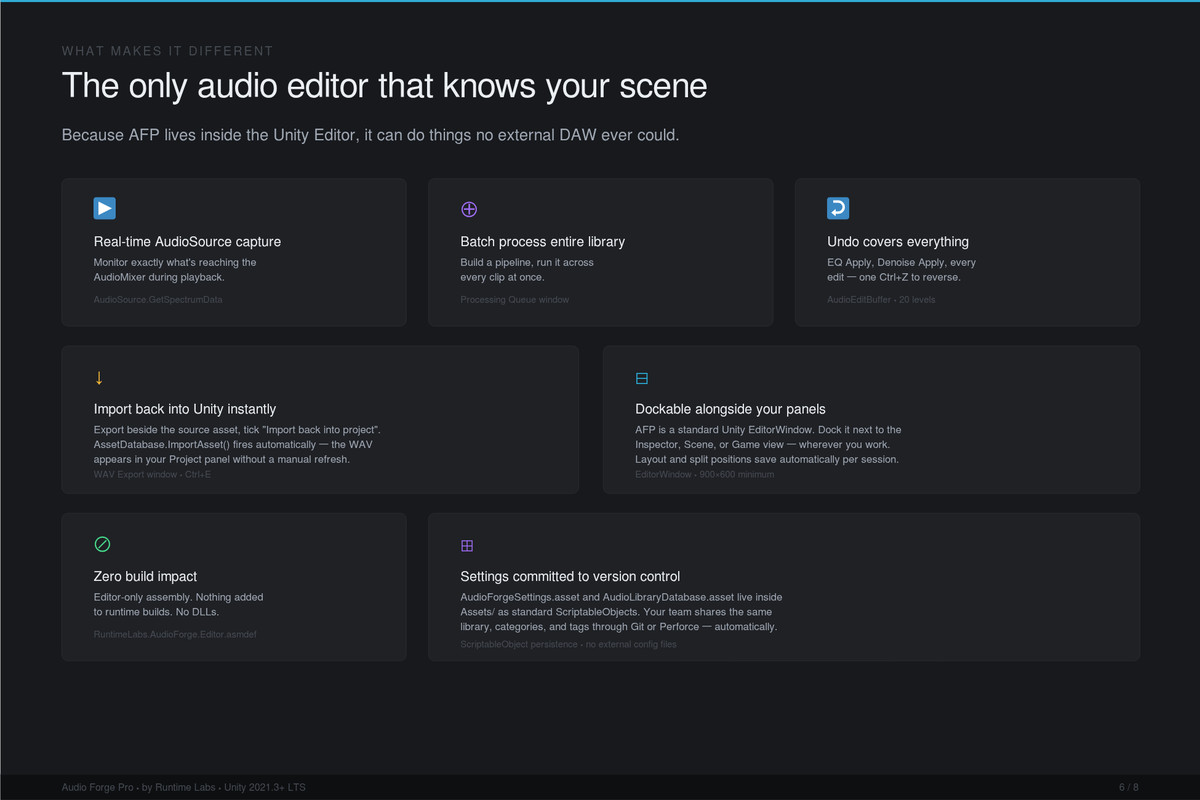This screenshot has height=800, width=1200.
Task: Click the blue play icon for AudioSource capture
Action: click(105, 208)
